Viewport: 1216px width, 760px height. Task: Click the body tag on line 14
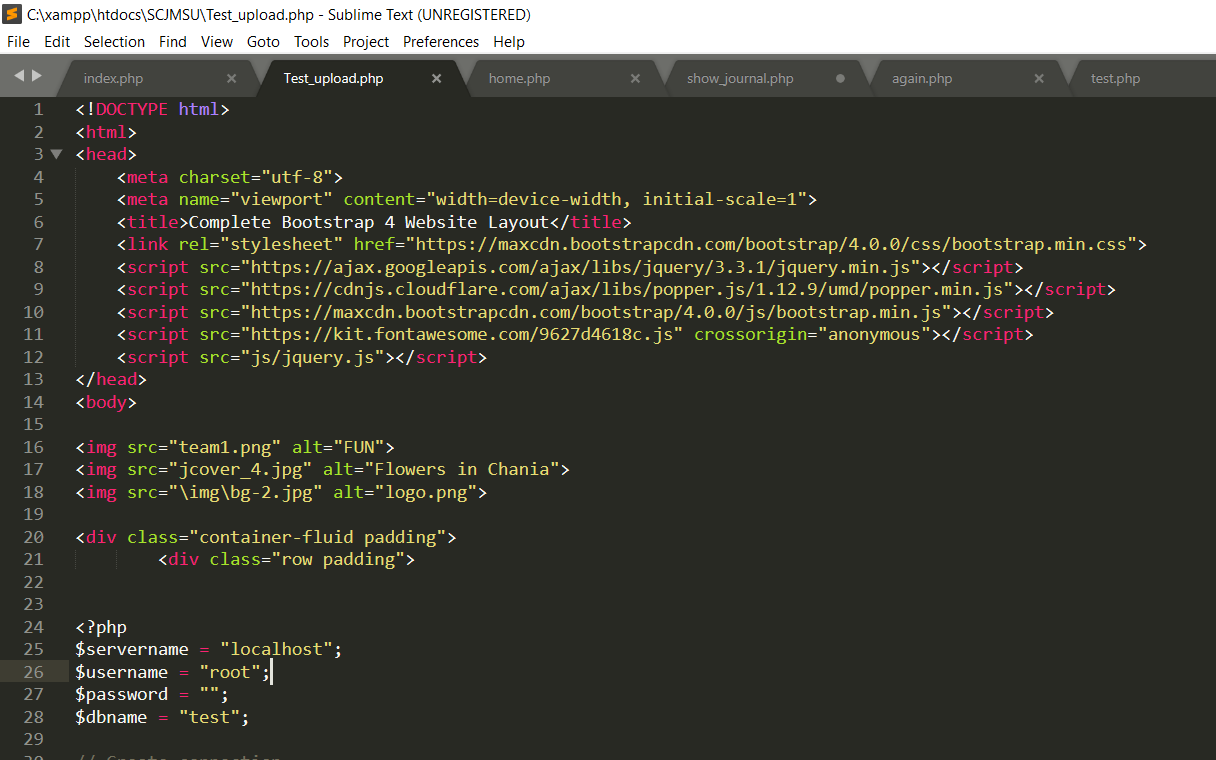tap(106, 402)
